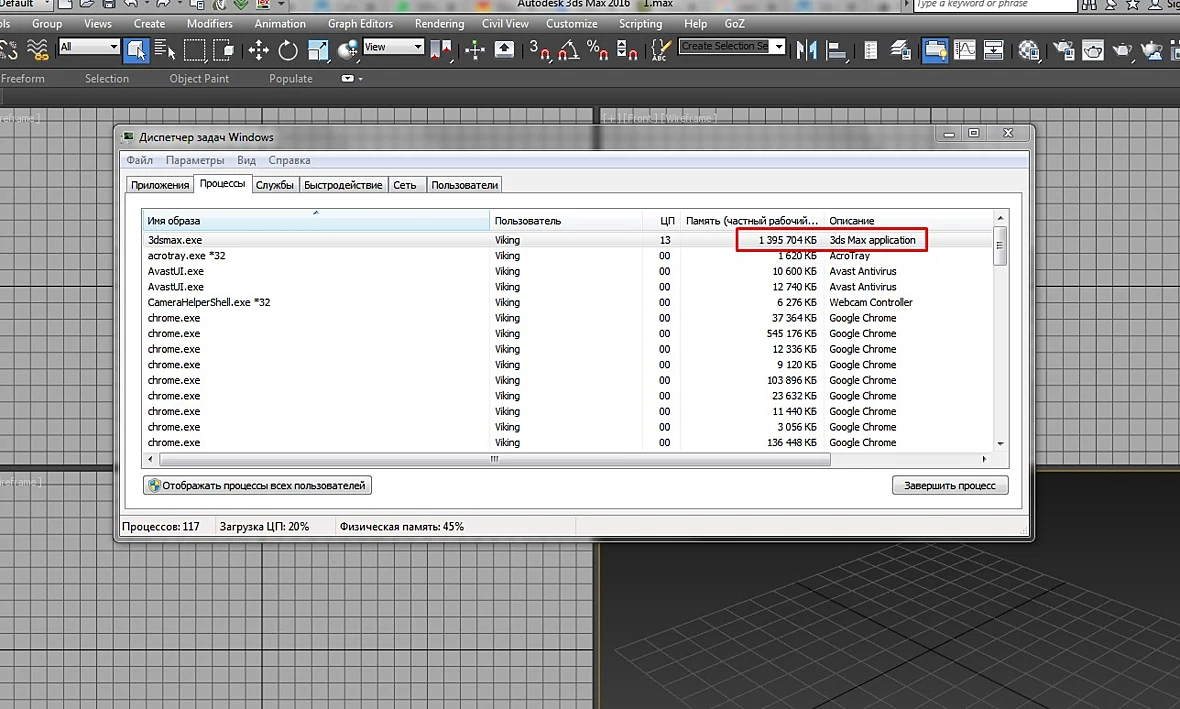Open the Rendered Frame Window

[x=1093, y=50]
